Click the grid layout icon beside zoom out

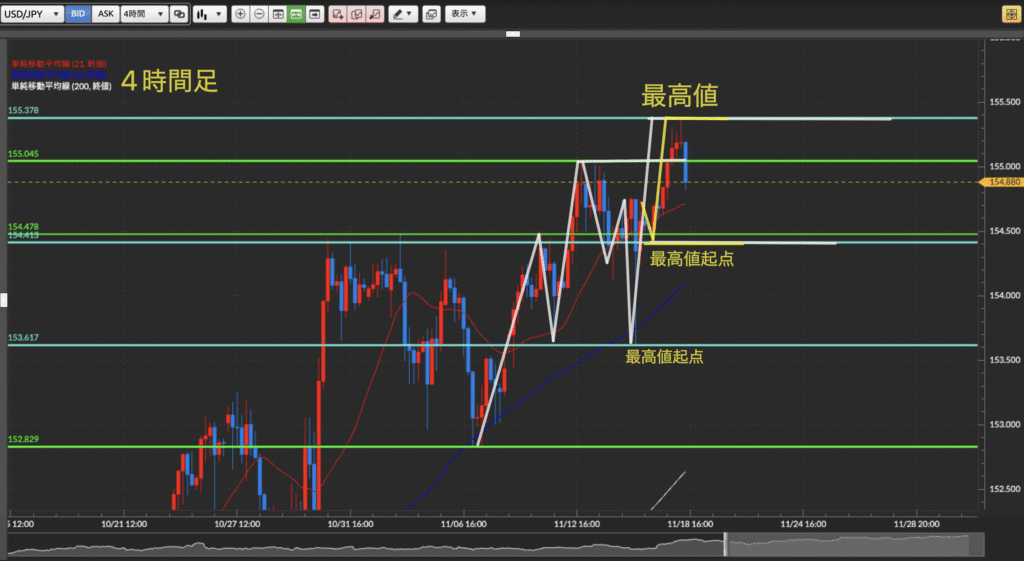tap(277, 15)
